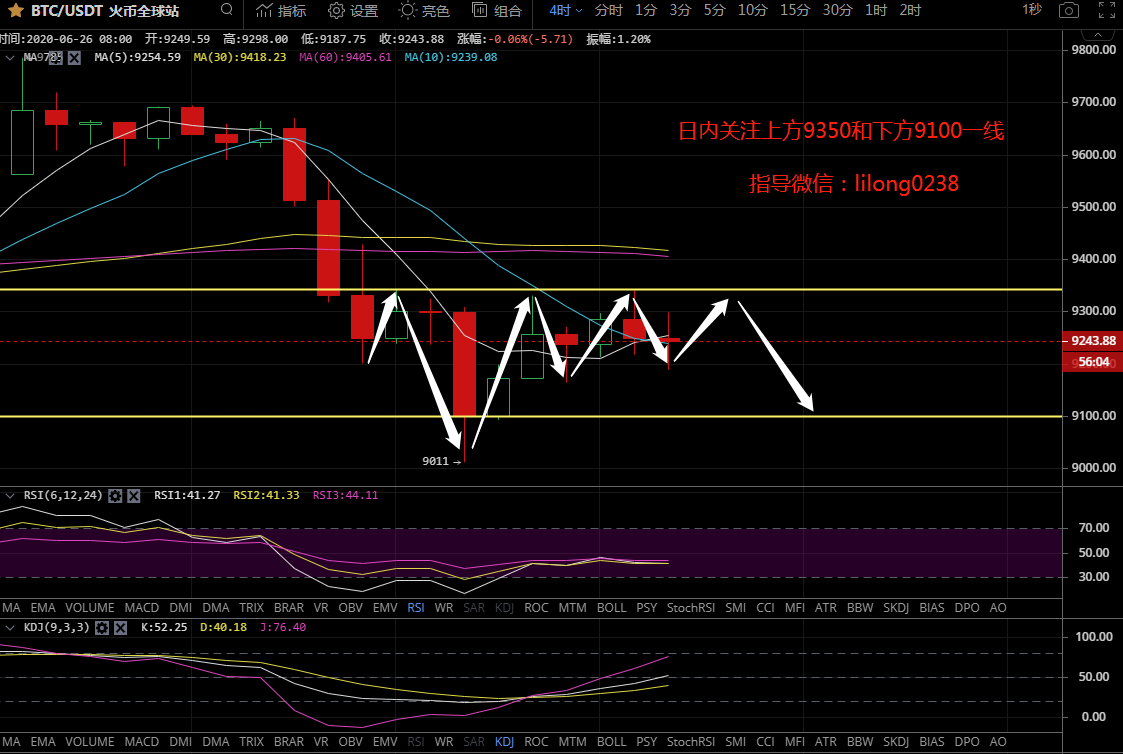Image resolution: width=1123 pixels, height=754 pixels.
Task: Click the favorite star next to BTC/USDT
Action: click(x=16, y=11)
